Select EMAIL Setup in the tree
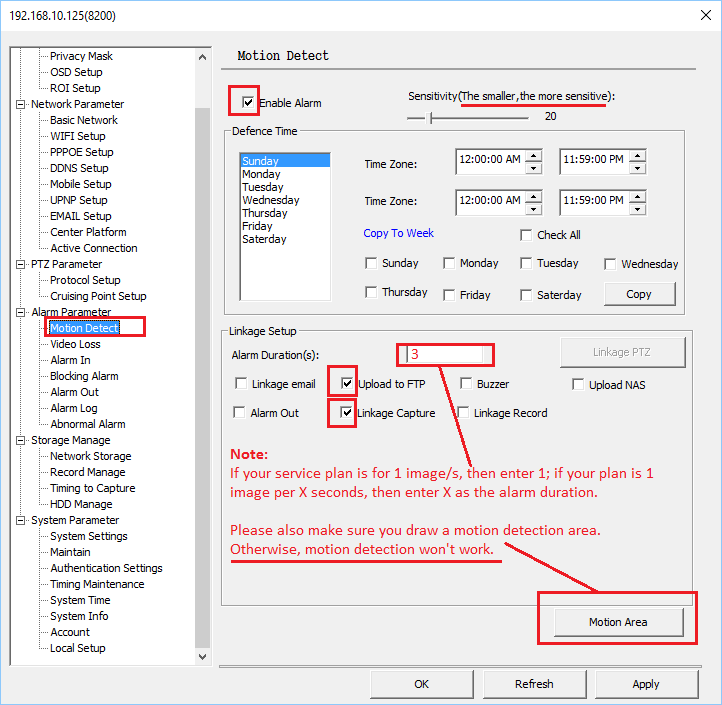Image resolution: width=722 pixels, height=705 pixels. (x=80, y=216)
